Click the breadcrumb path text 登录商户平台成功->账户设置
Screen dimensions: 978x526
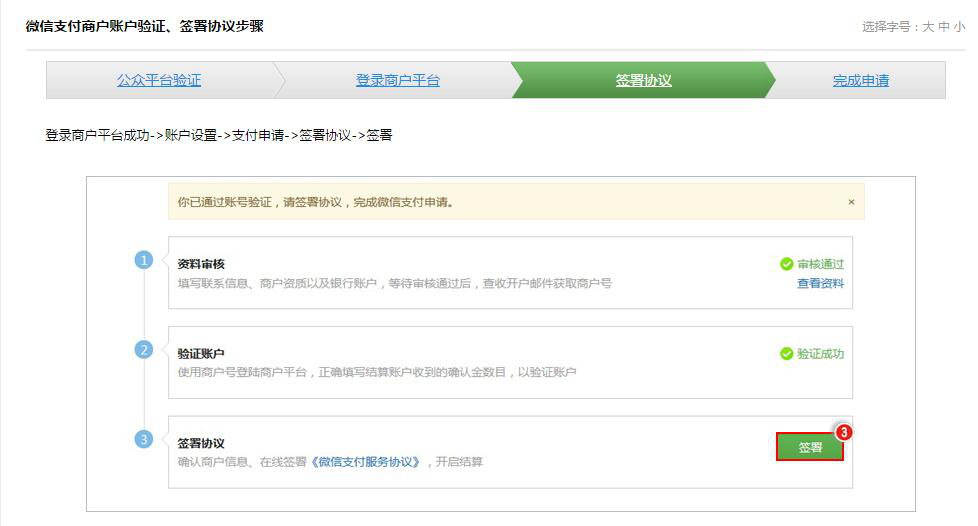click(131, 135)
